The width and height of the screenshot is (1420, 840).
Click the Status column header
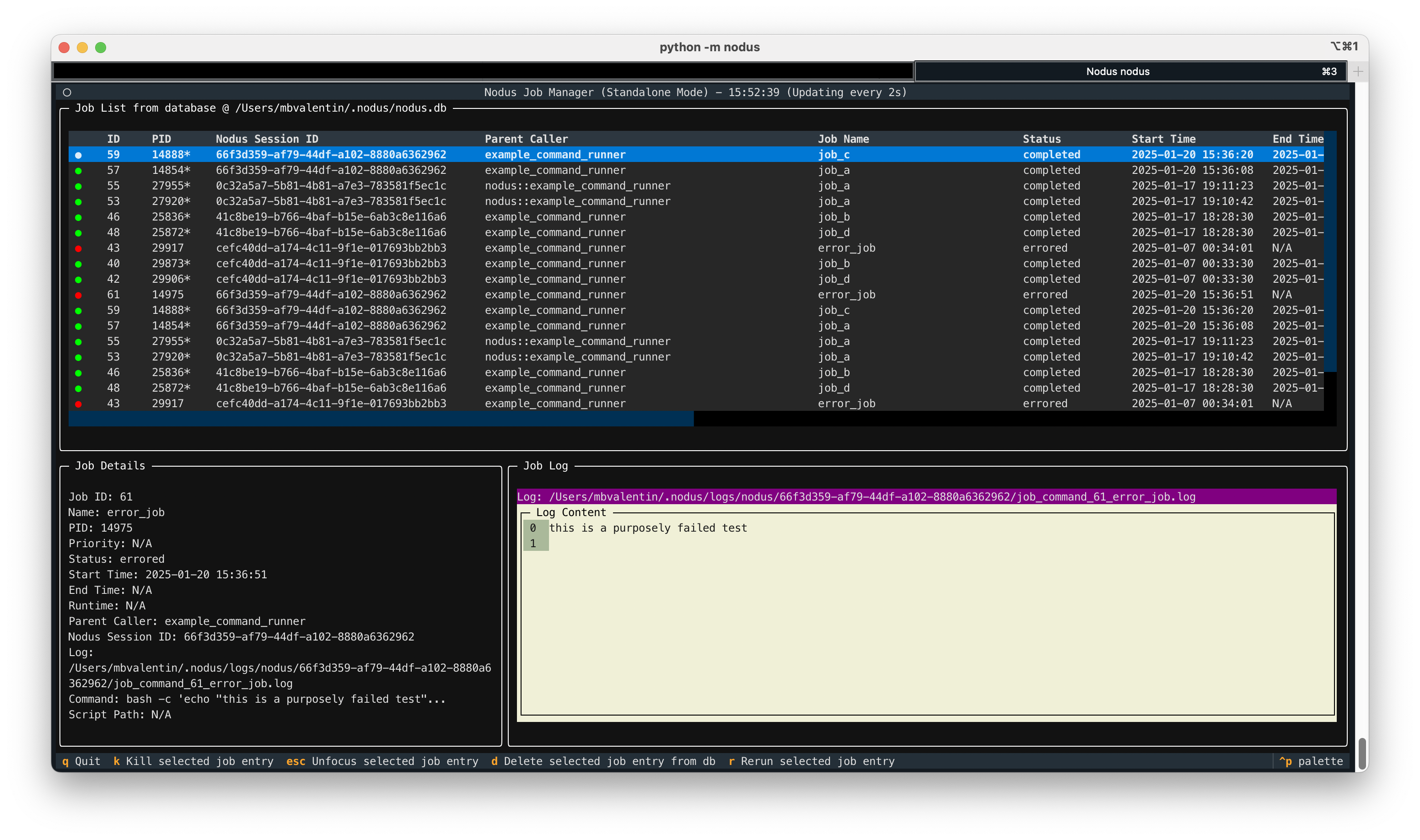1041,139
